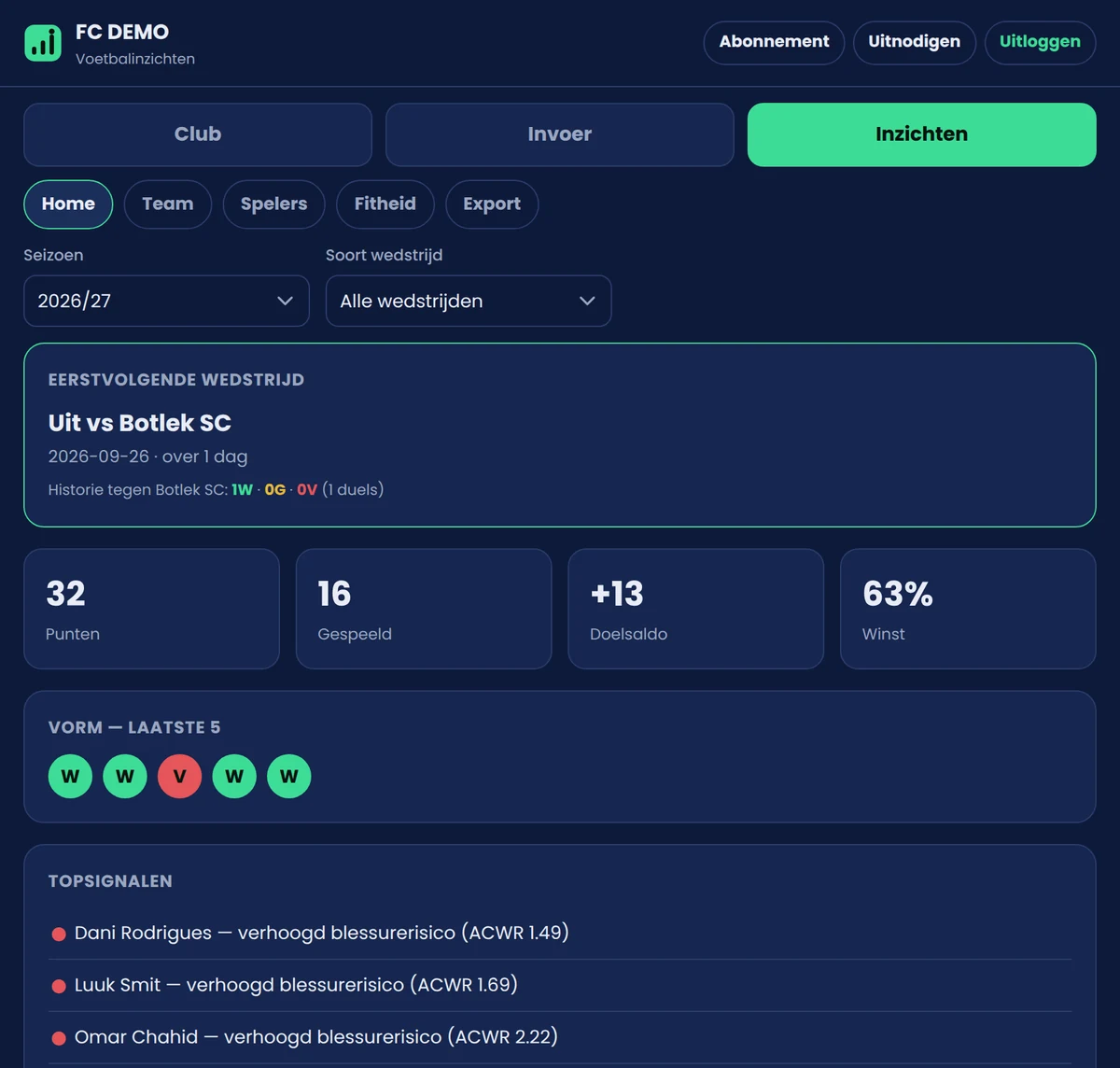Image resolution: width=1120 pixels, height=1068 pixels.
Task: Select the Inzichten main tab
Action: click(921, 134)
